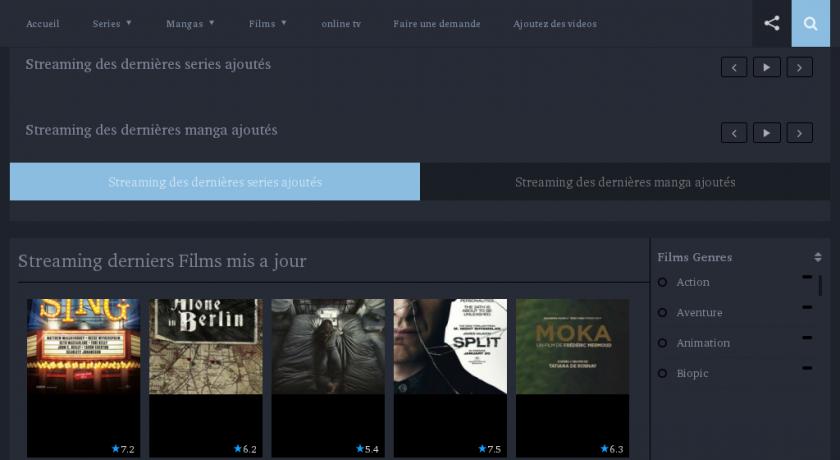The image size is (840, 460).
Task: Select the Animation genre radio button
Action: click(663, 343)
